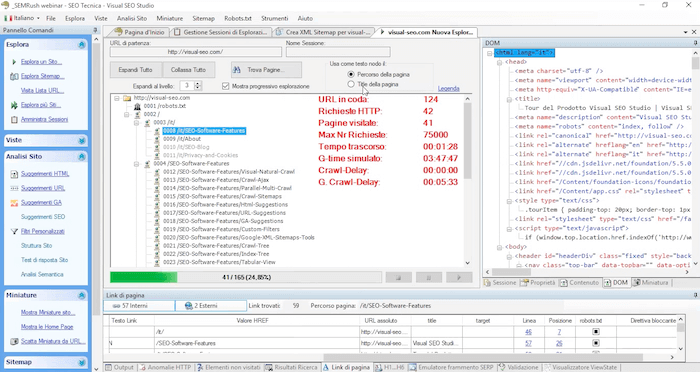The image size is (700, 372).
Task: Click the Nome Sessione input field
Action: point(338,52)
